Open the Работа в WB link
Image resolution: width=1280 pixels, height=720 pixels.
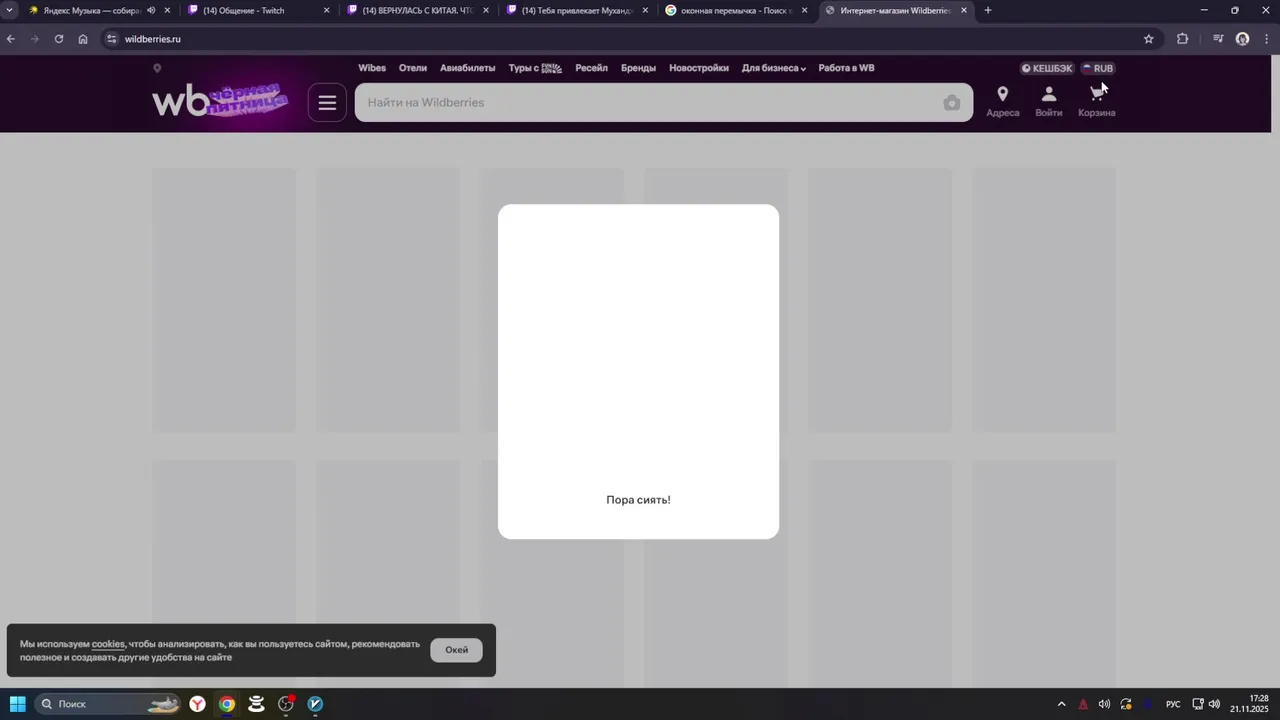[x=846, y=68]
